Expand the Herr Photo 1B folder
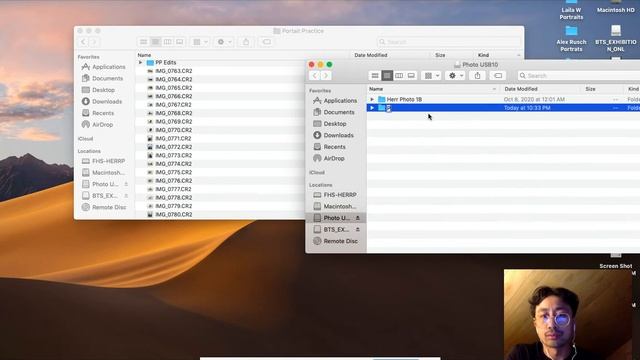Image resolution: width=640 pixels, height=360 pixels. [372, 99]
